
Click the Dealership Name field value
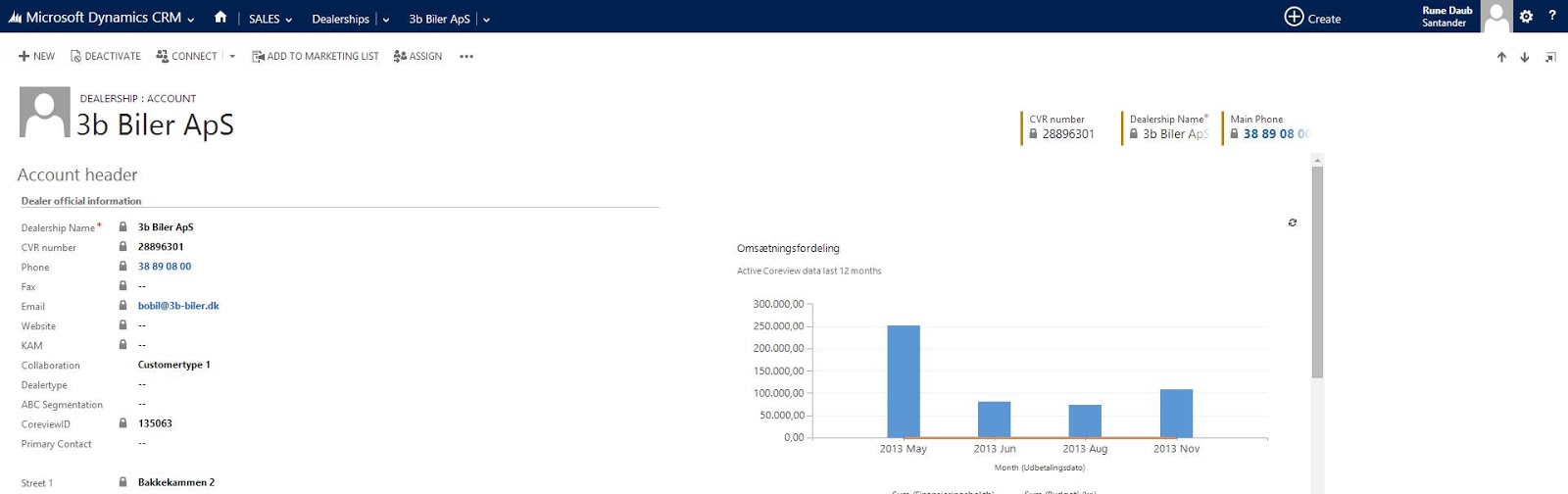pyautogui.click(x=166, y=227)
